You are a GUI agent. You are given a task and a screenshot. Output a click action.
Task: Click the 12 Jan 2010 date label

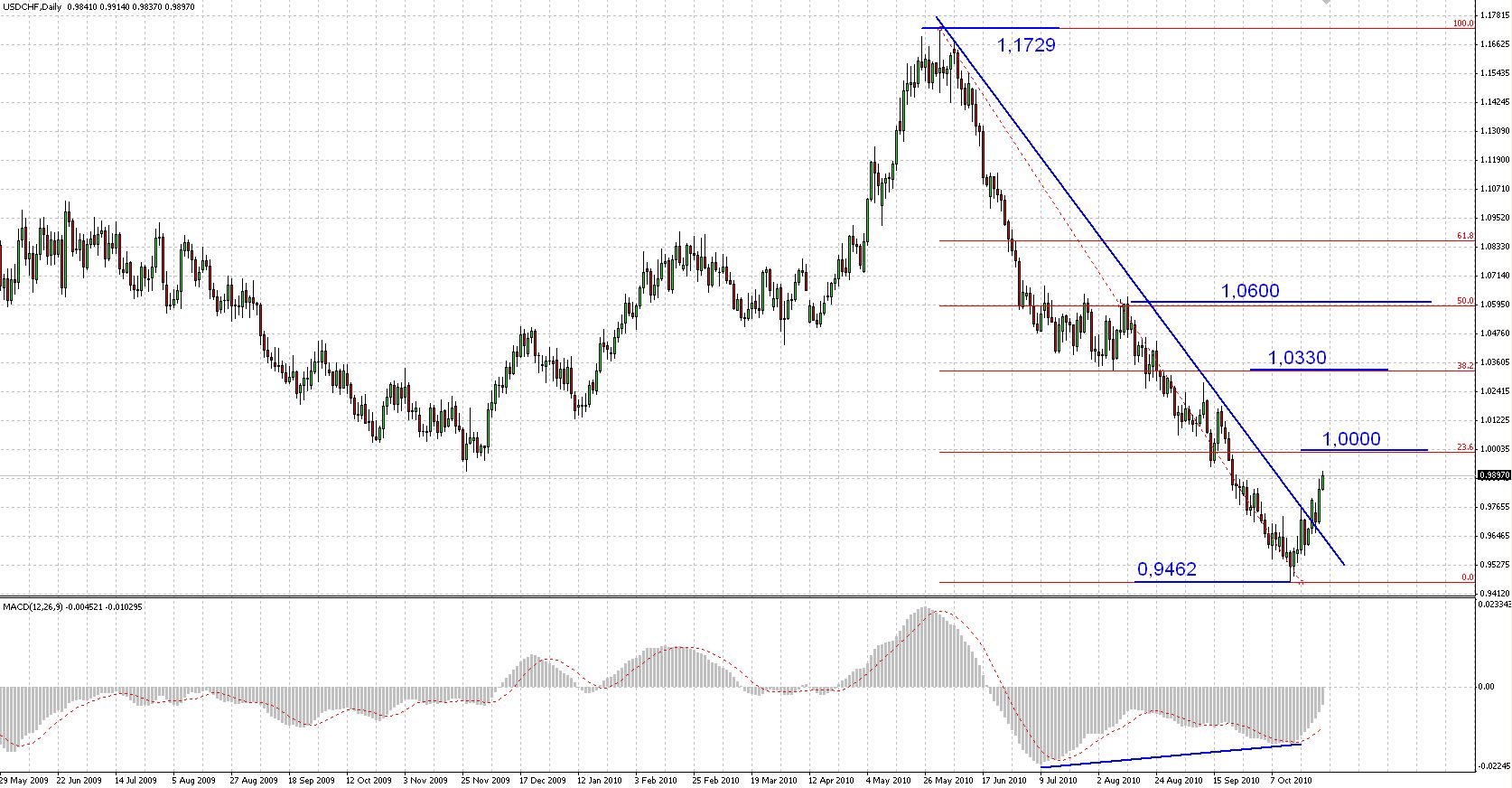coord(600,779)
